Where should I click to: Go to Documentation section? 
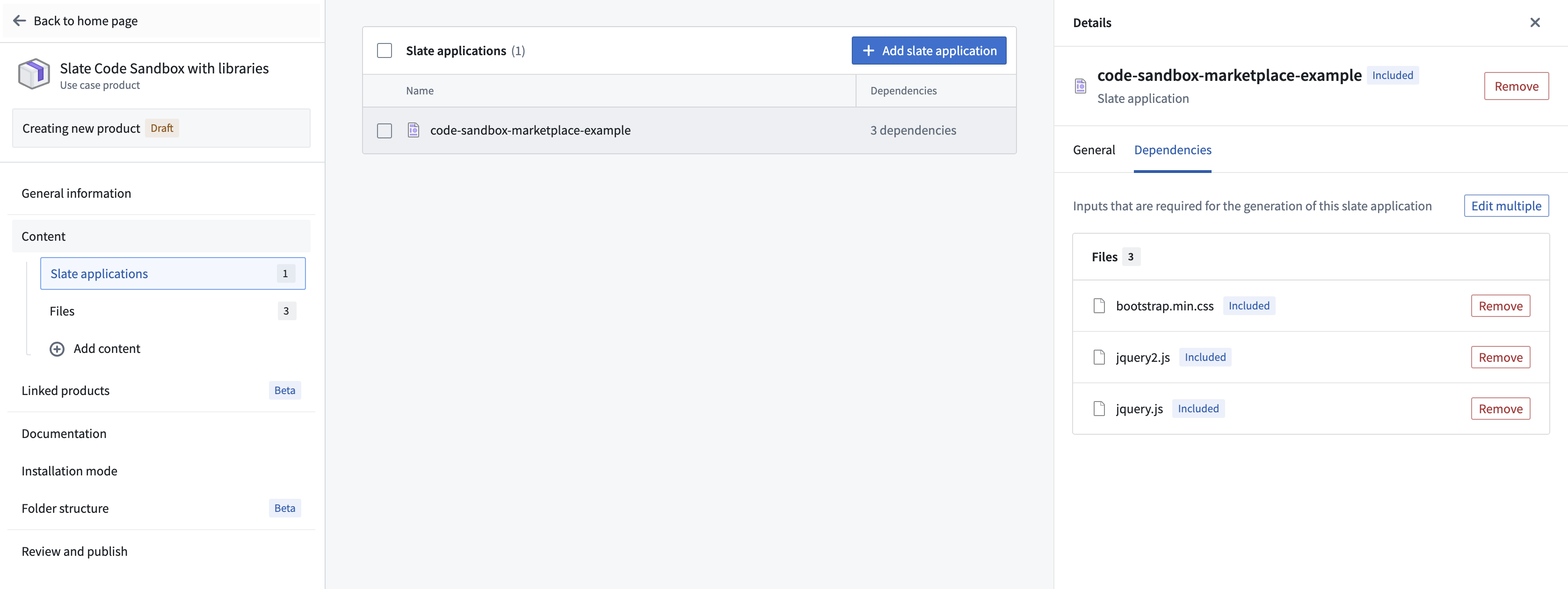[x=161, y=434]
